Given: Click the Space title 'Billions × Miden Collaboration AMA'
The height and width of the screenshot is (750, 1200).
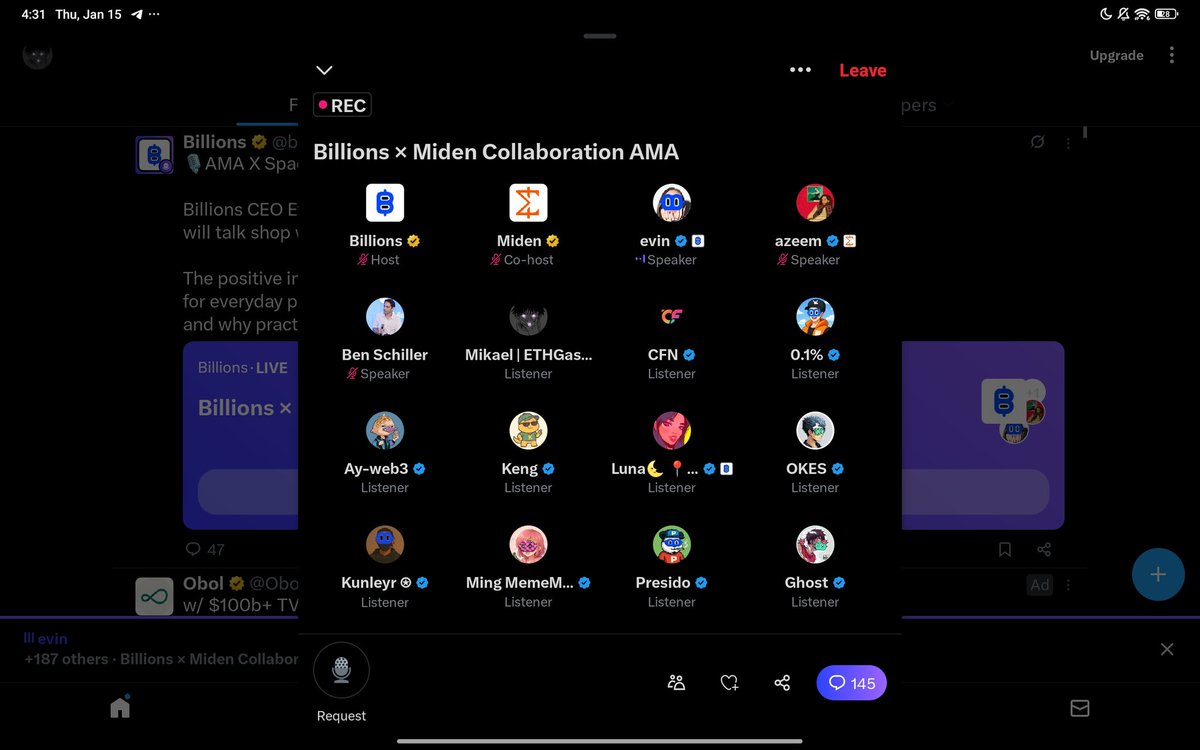Looking at the screenshot, I should 496,152.
